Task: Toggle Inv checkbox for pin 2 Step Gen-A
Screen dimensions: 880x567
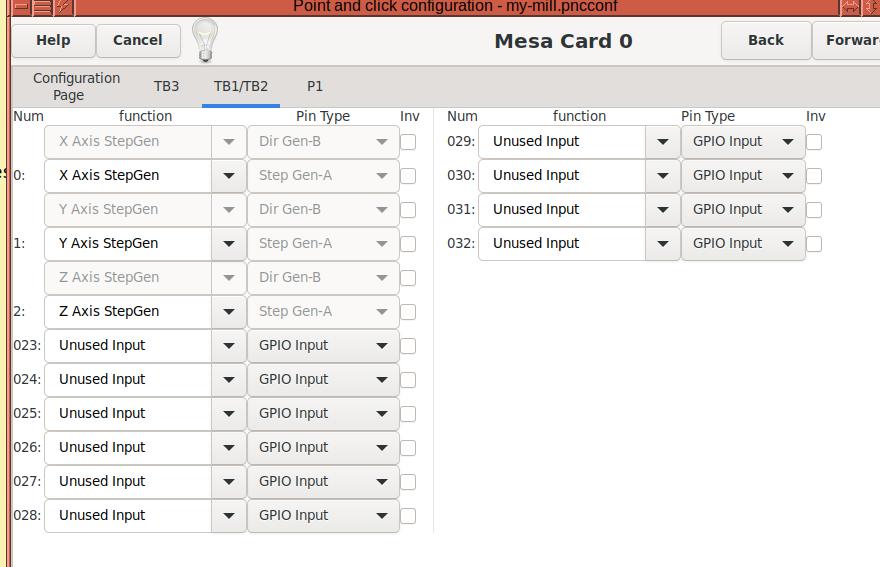Action: click(x=408, y=312)
